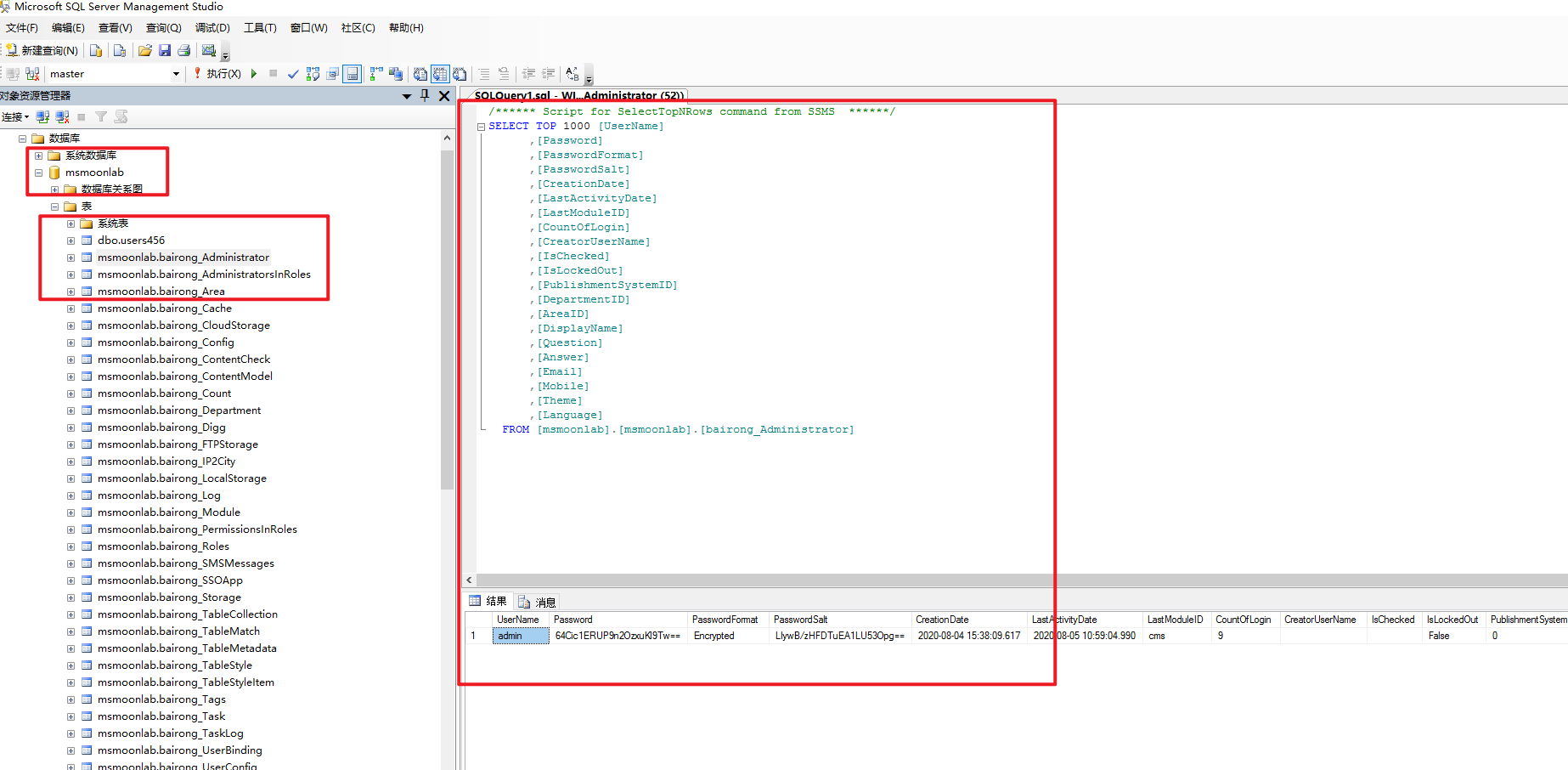Click the New Query (新建查询) button

[x=42, y=51]
